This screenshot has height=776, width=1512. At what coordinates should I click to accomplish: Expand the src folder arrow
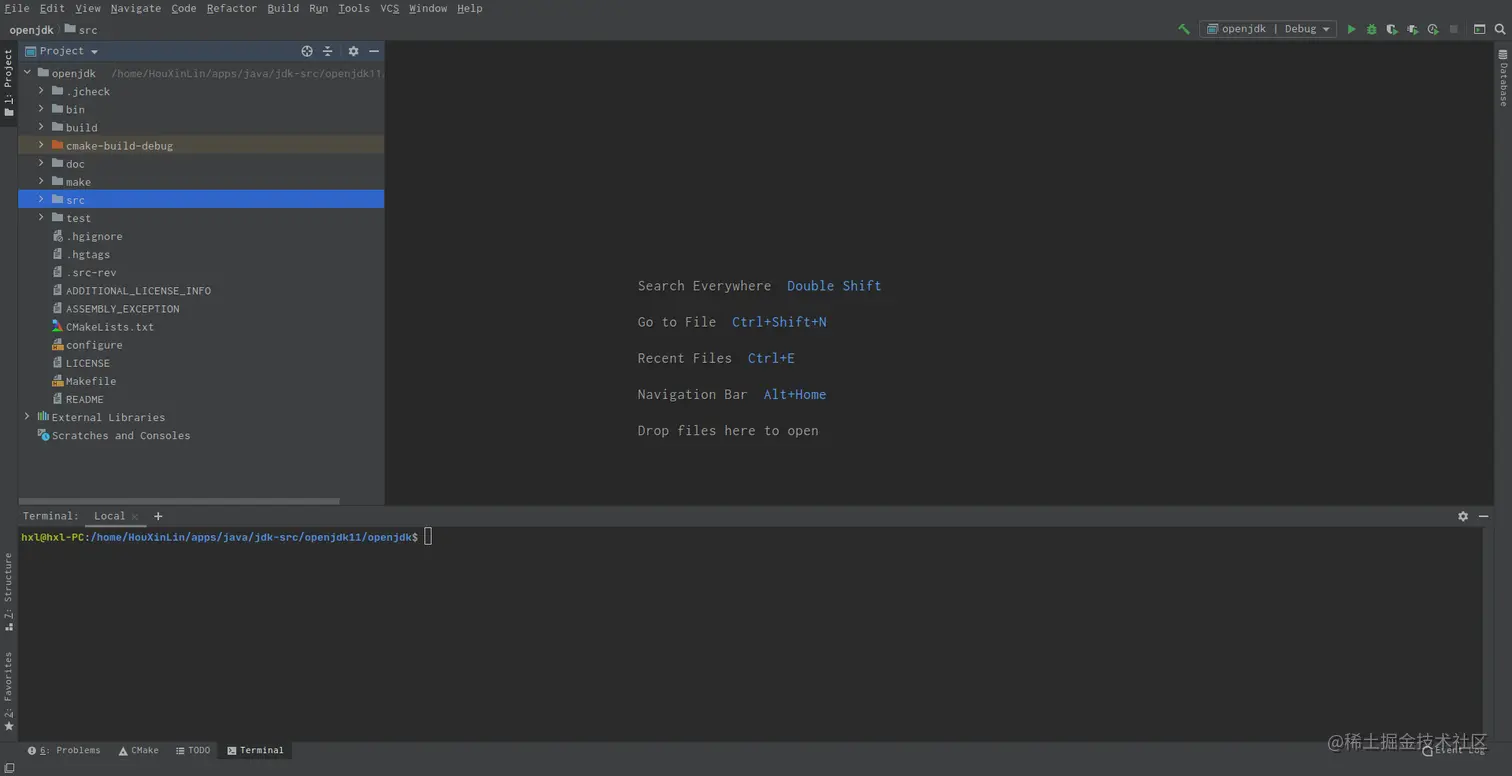pos(41,199)
